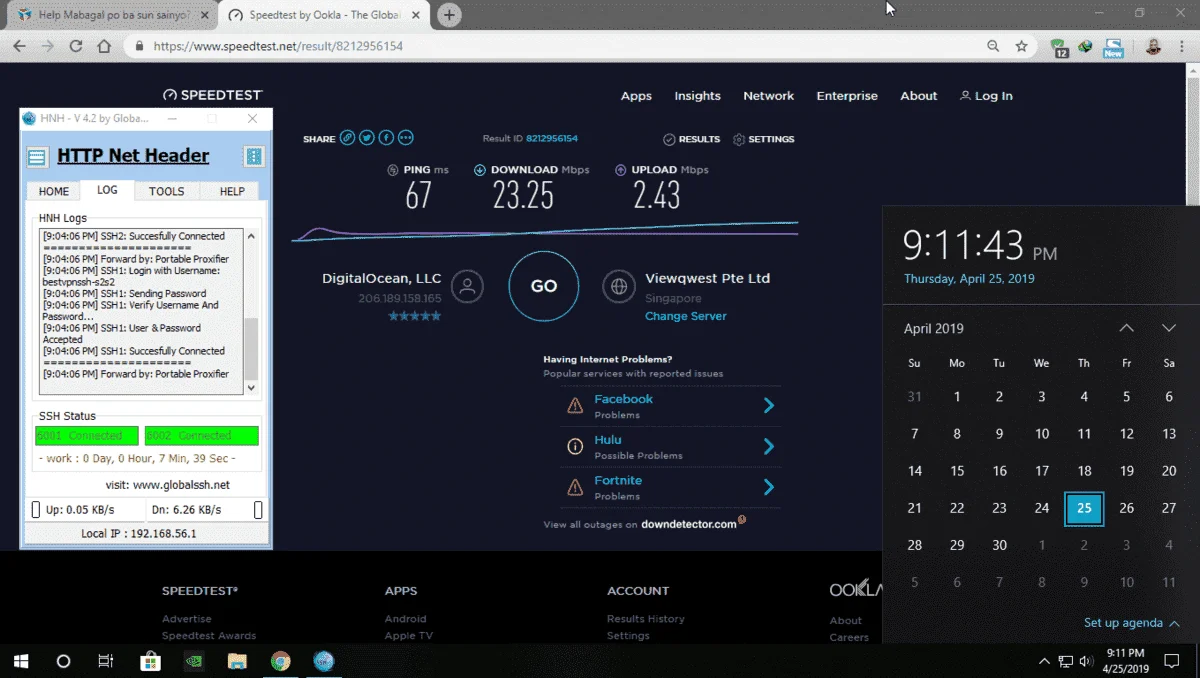Share result via link icon
The height and width of the screenshot is (678, 1200).
[347, 138]
